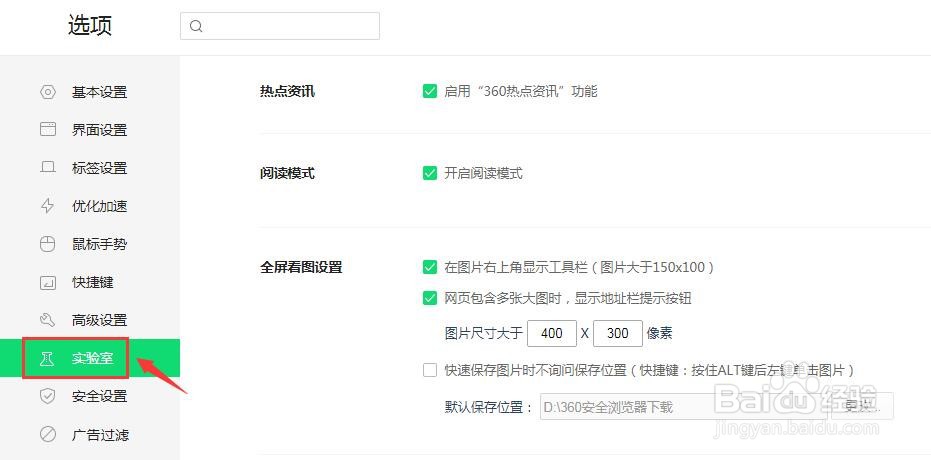Click the 选项 page title

[90, 26]
